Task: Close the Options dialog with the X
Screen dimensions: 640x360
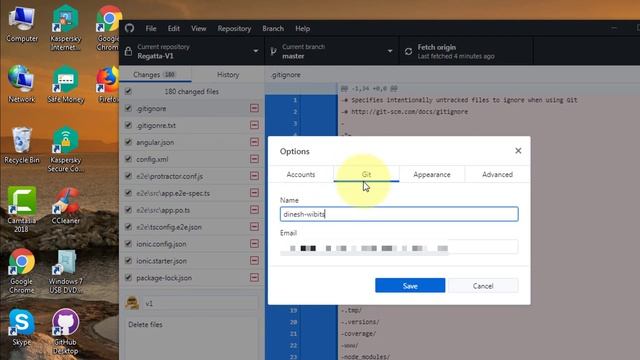Action: click(x=518, y=151)
